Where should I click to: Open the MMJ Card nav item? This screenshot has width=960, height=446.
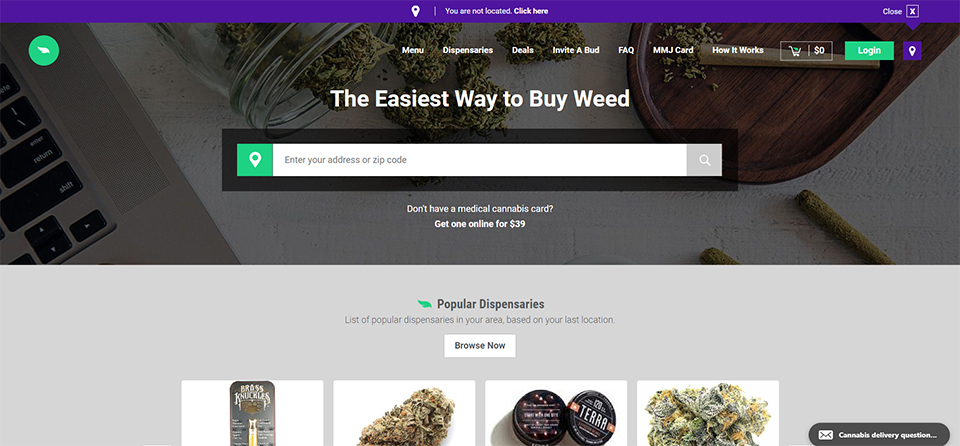point(673,50)
